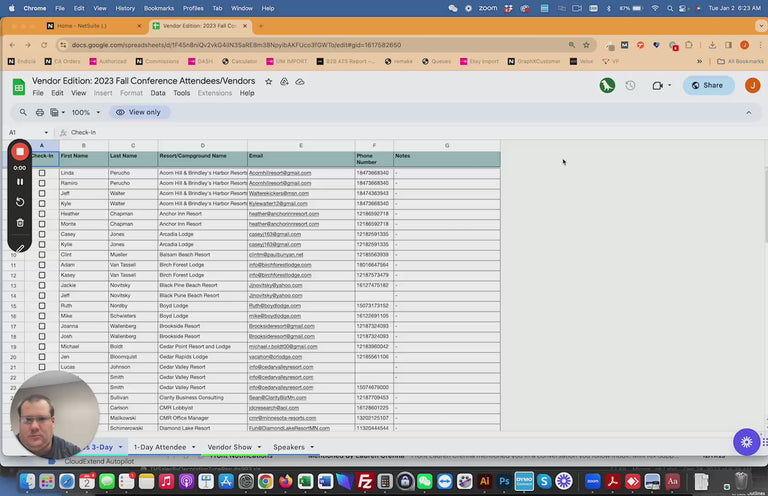
Task: Click the address bar URL field
Action: pyautogui.click(x=313, y=45)
